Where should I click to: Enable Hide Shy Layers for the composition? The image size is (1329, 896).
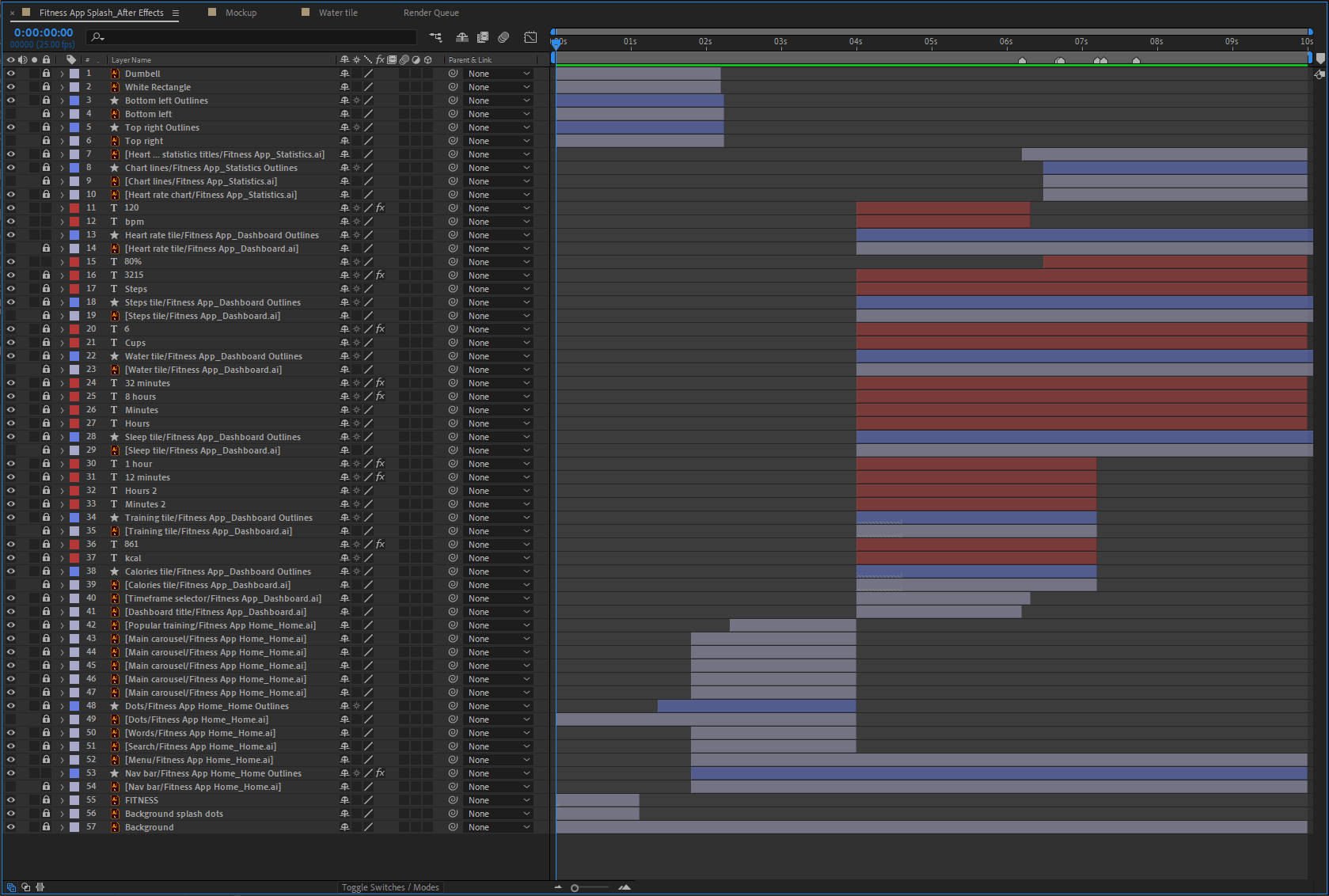(461, 37)
